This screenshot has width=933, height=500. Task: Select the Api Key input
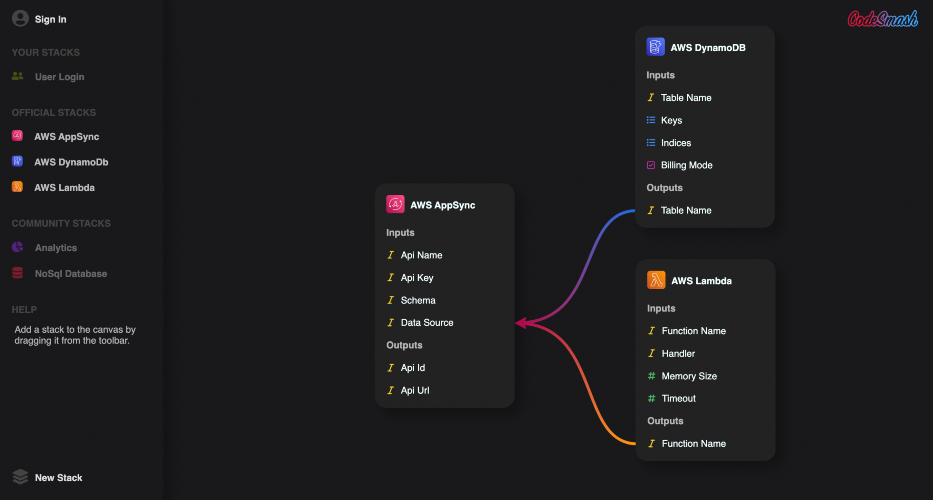coord(417,277)
